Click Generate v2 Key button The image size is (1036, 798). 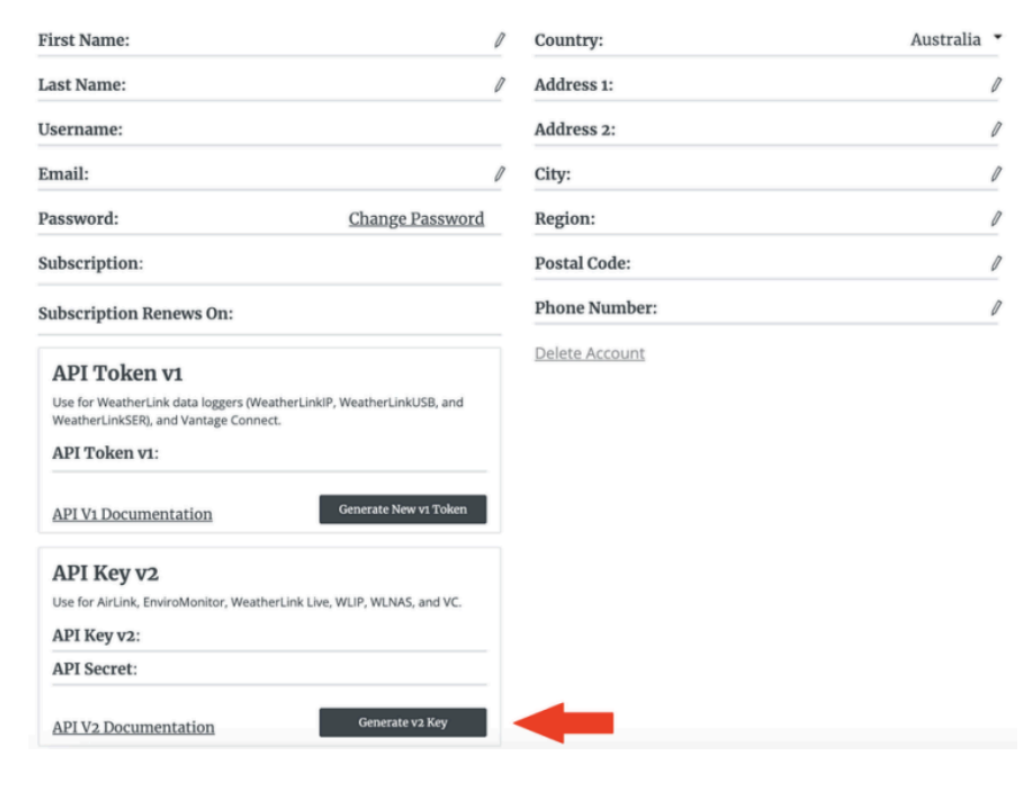pyautogui.click(x=403, y=722)
